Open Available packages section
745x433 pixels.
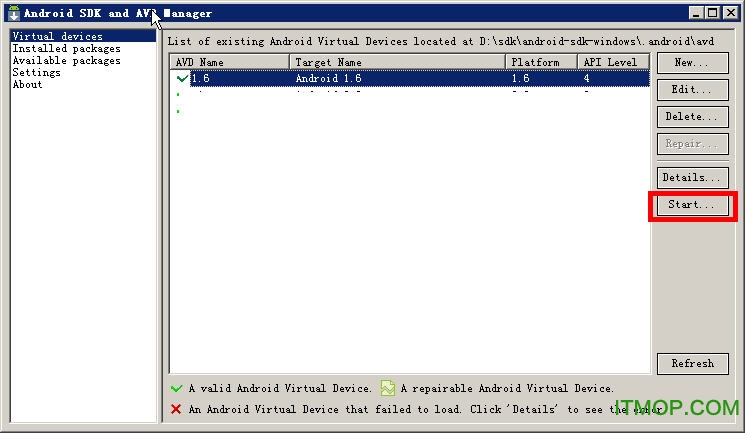(x=67, y=60)
